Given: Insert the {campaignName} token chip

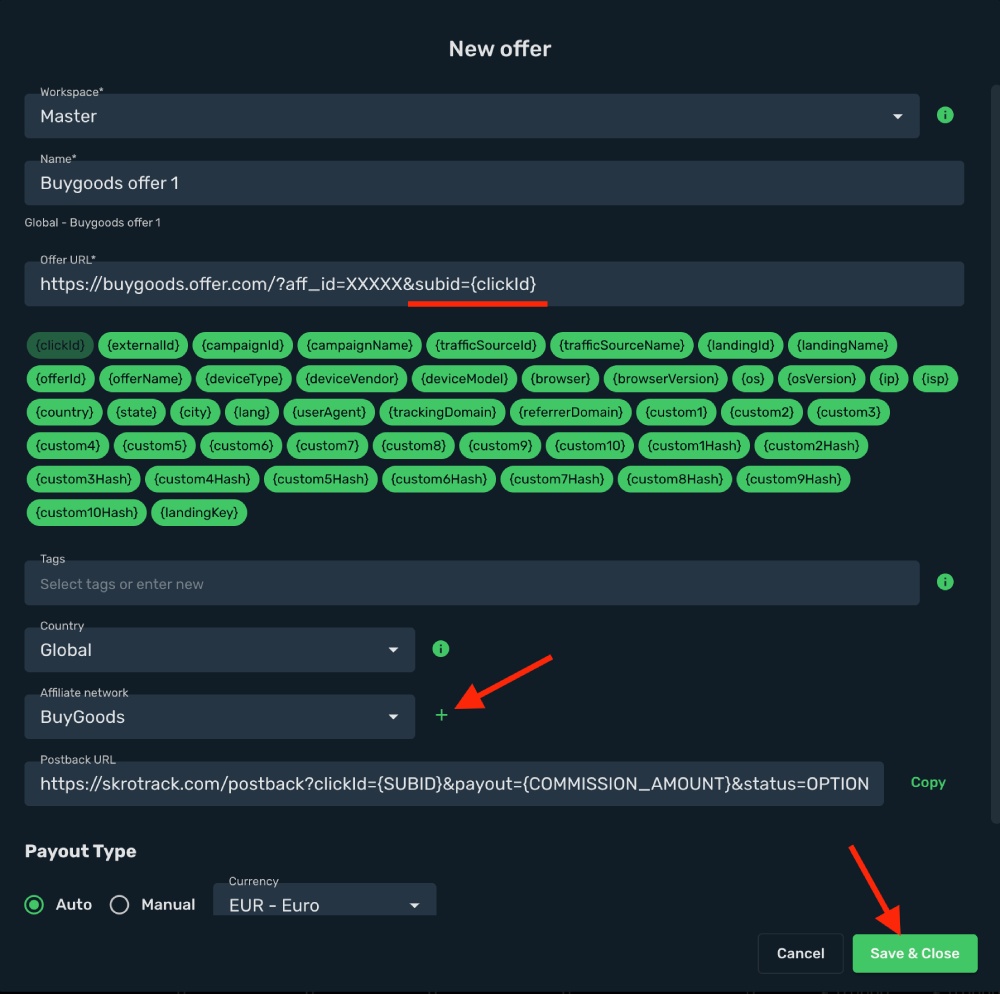Looking at the screenshot, I should (359, 346).
